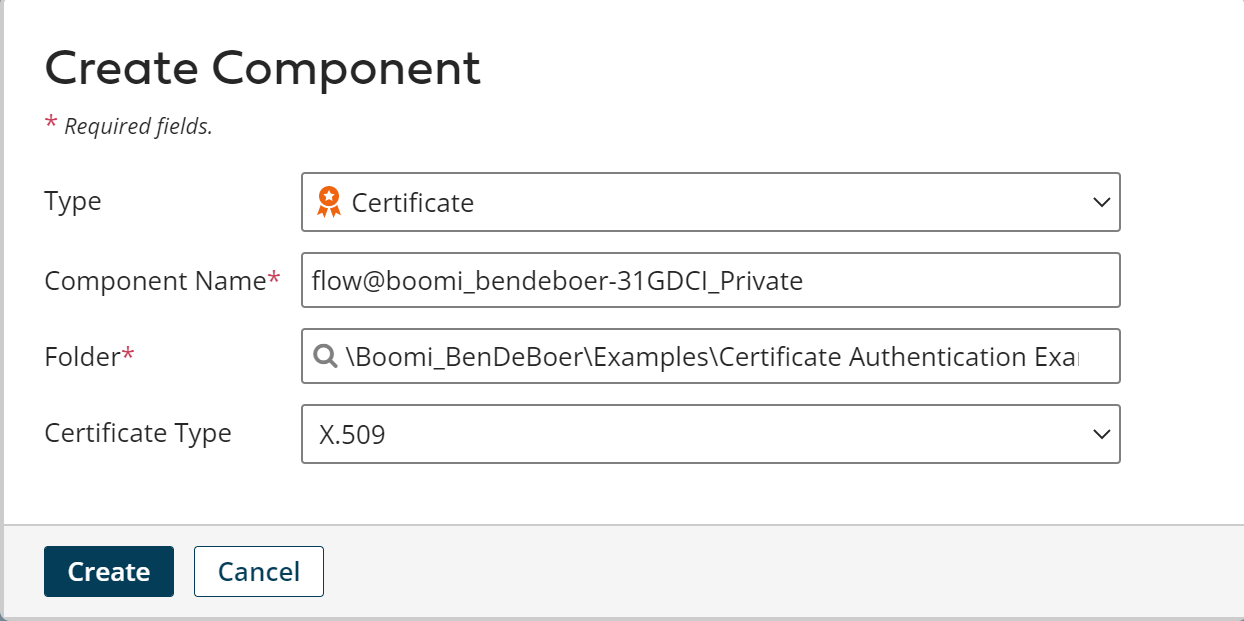Expand the Certificate Type selector showing X.509
Viewport: 1244px width, 621px height.
click(1099, 434)
